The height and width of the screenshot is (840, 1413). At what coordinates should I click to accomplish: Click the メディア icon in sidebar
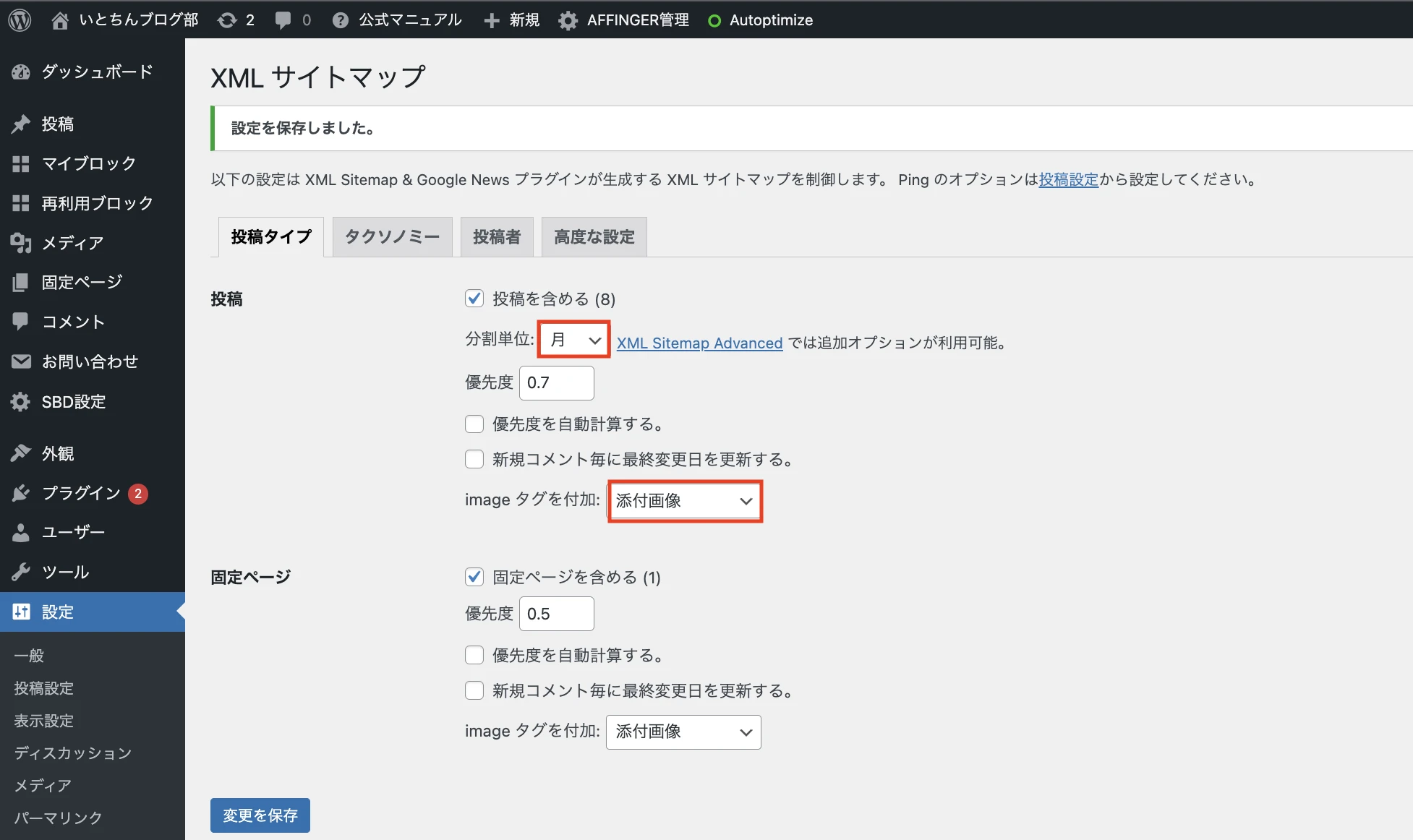point(21,243)
